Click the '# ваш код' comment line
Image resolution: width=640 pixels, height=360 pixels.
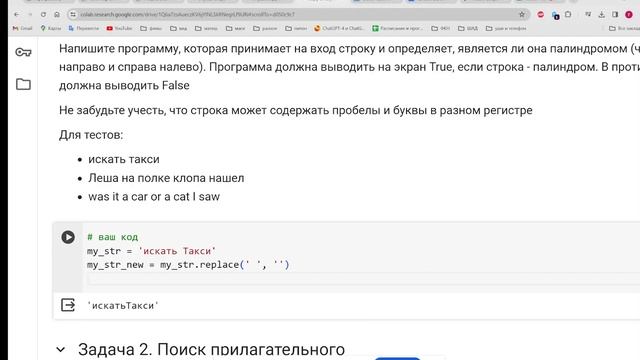click(x=113, y=237)
